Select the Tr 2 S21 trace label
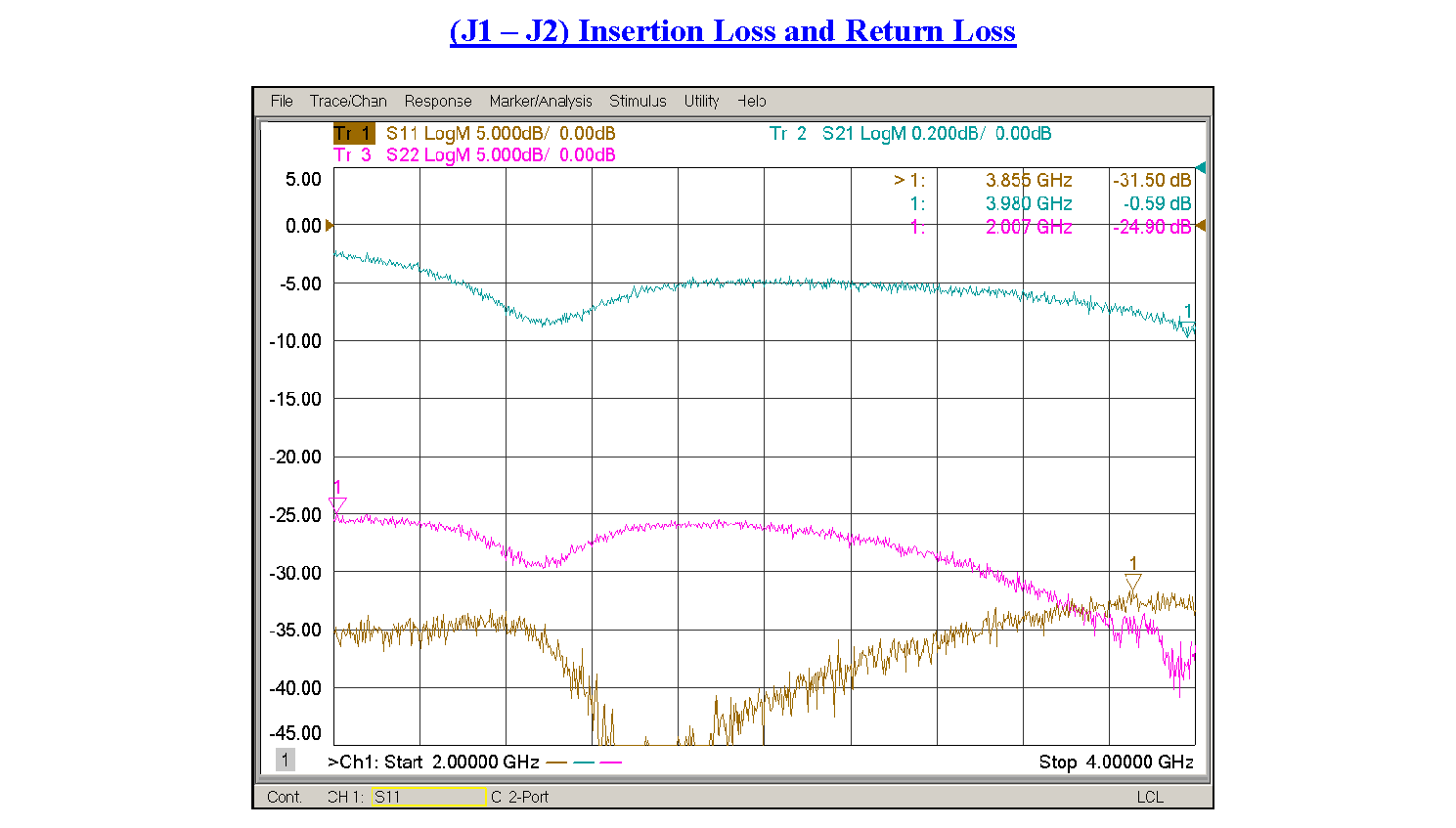Viewport: 1456px width, 828px height. click(909, 134)
